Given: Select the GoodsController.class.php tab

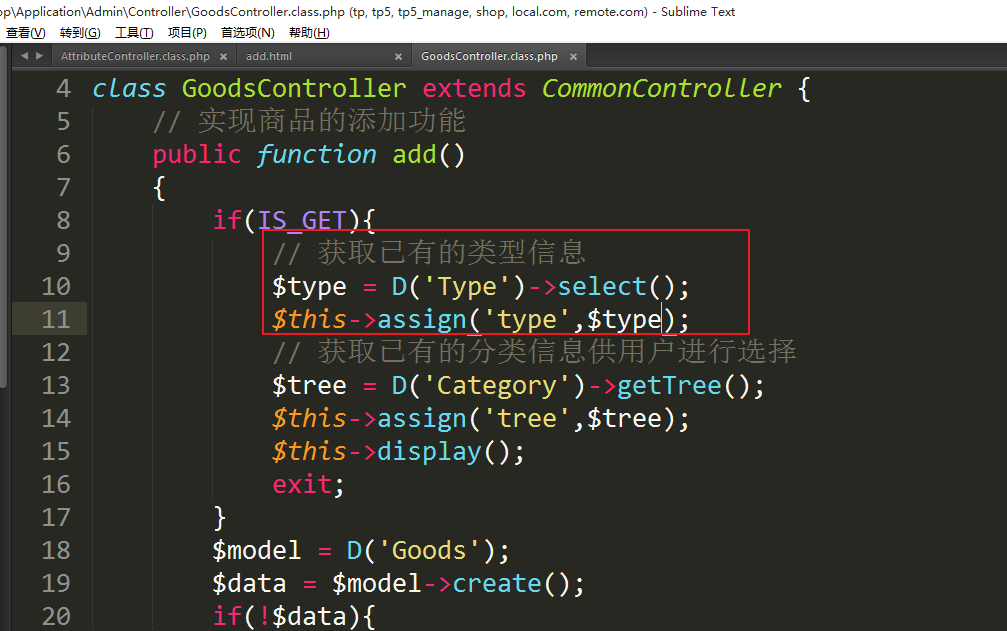Looking at the screenshot, I should (x=489, y=57).
